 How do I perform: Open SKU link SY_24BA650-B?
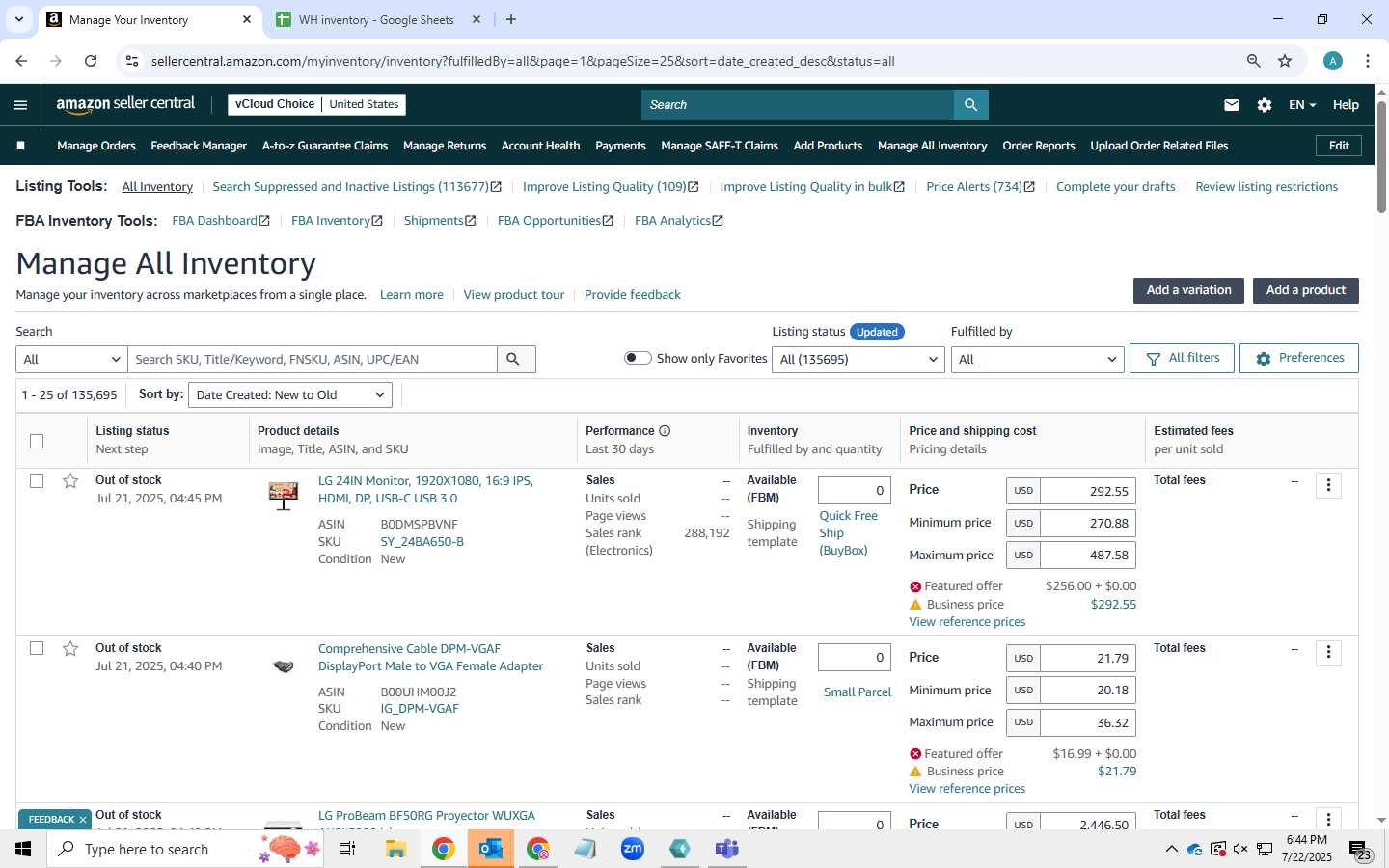point(422,542)
